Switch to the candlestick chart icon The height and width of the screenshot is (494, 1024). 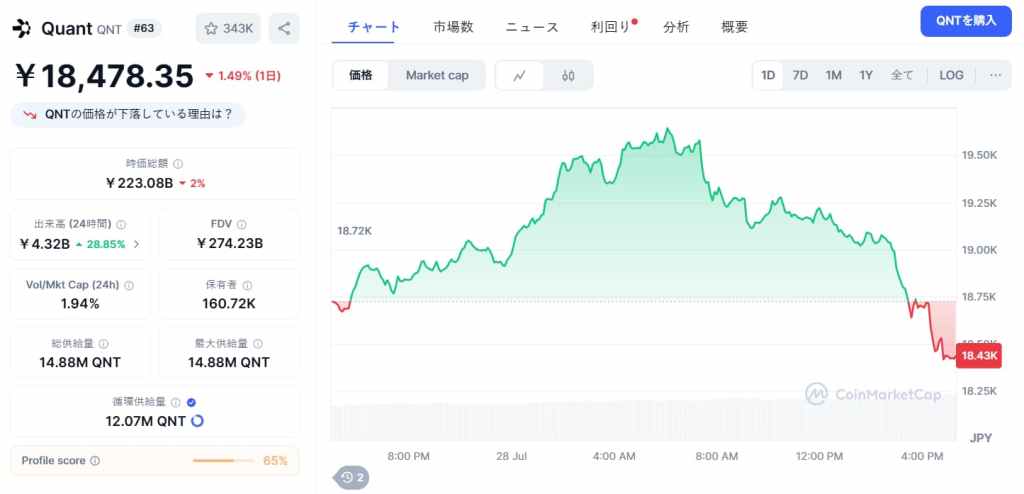point(568,75)
